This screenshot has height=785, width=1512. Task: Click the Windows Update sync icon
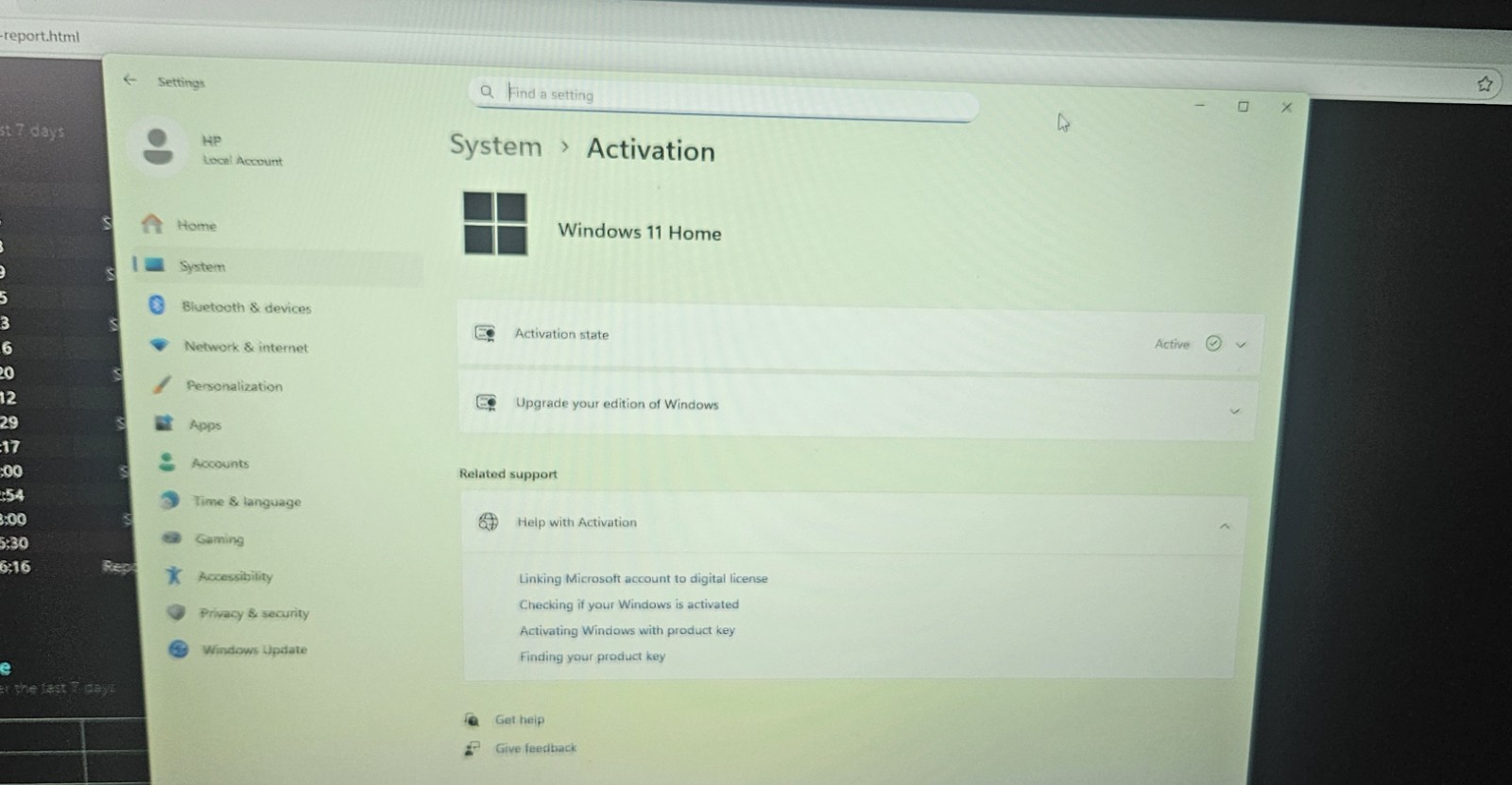[x=178, y=649]
